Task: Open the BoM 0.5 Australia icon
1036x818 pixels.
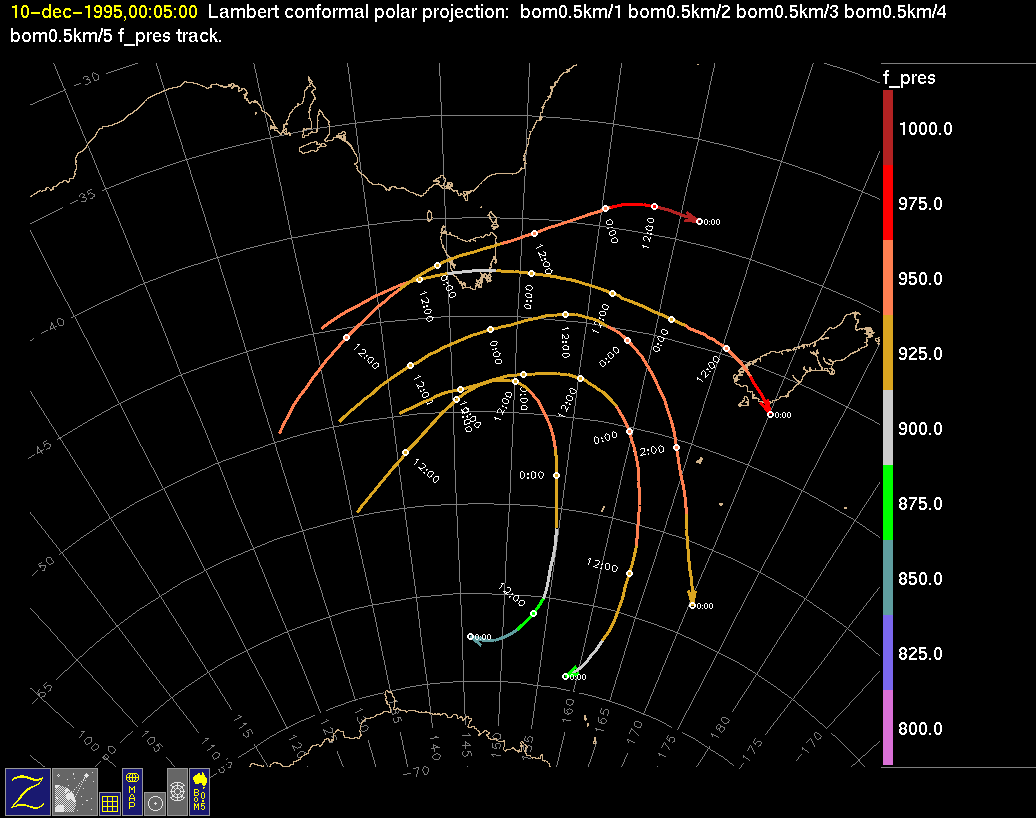Action: pyautogui.click(x=200, y=791)
